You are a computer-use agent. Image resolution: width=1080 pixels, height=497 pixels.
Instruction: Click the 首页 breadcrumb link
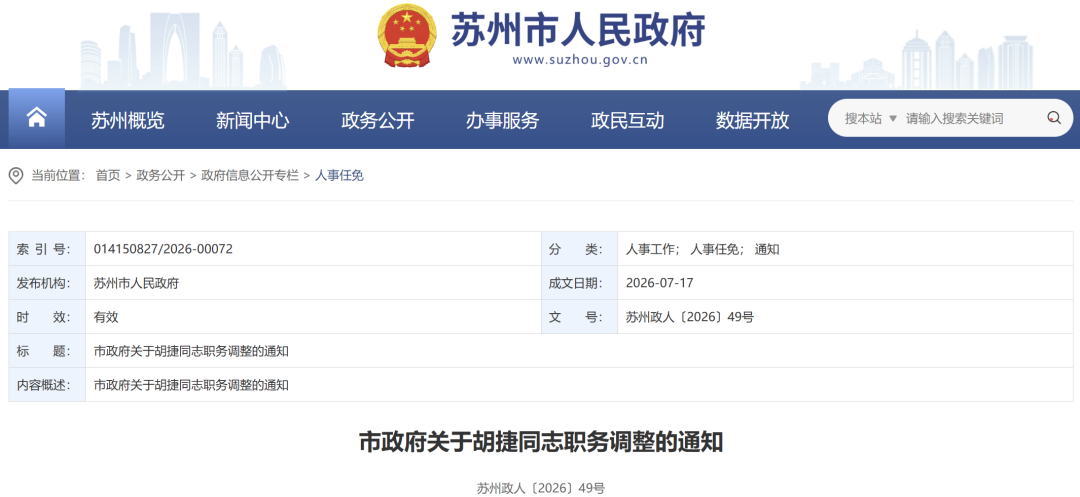click(107, 176)
